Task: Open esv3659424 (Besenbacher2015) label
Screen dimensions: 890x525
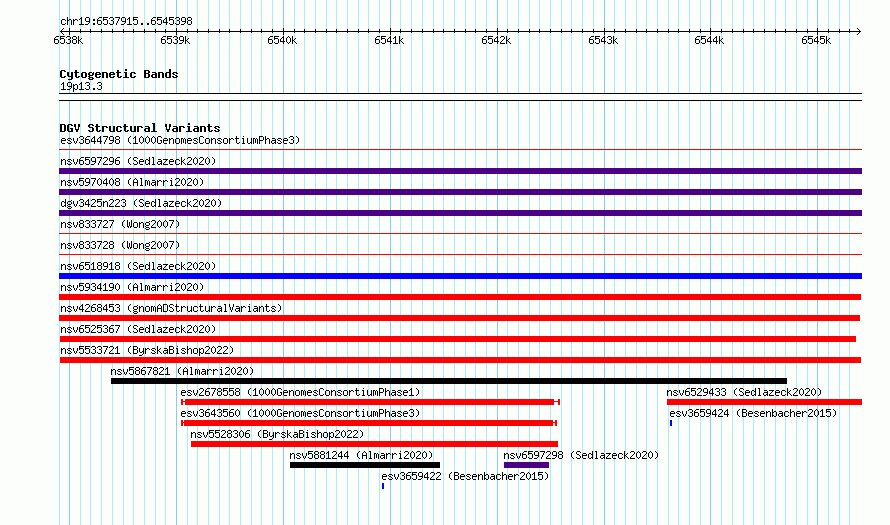Action: 753,413
